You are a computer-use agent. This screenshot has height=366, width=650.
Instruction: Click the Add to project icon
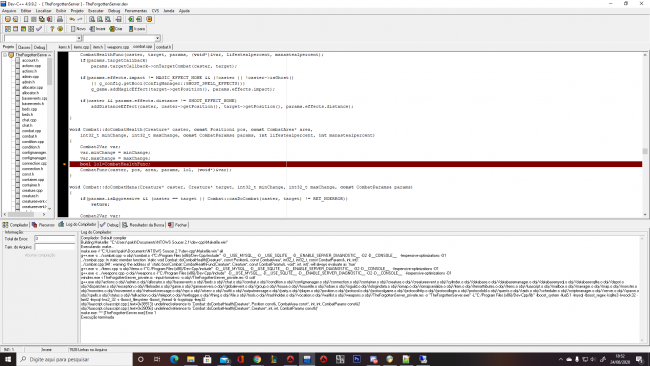[x=131, y=19]
